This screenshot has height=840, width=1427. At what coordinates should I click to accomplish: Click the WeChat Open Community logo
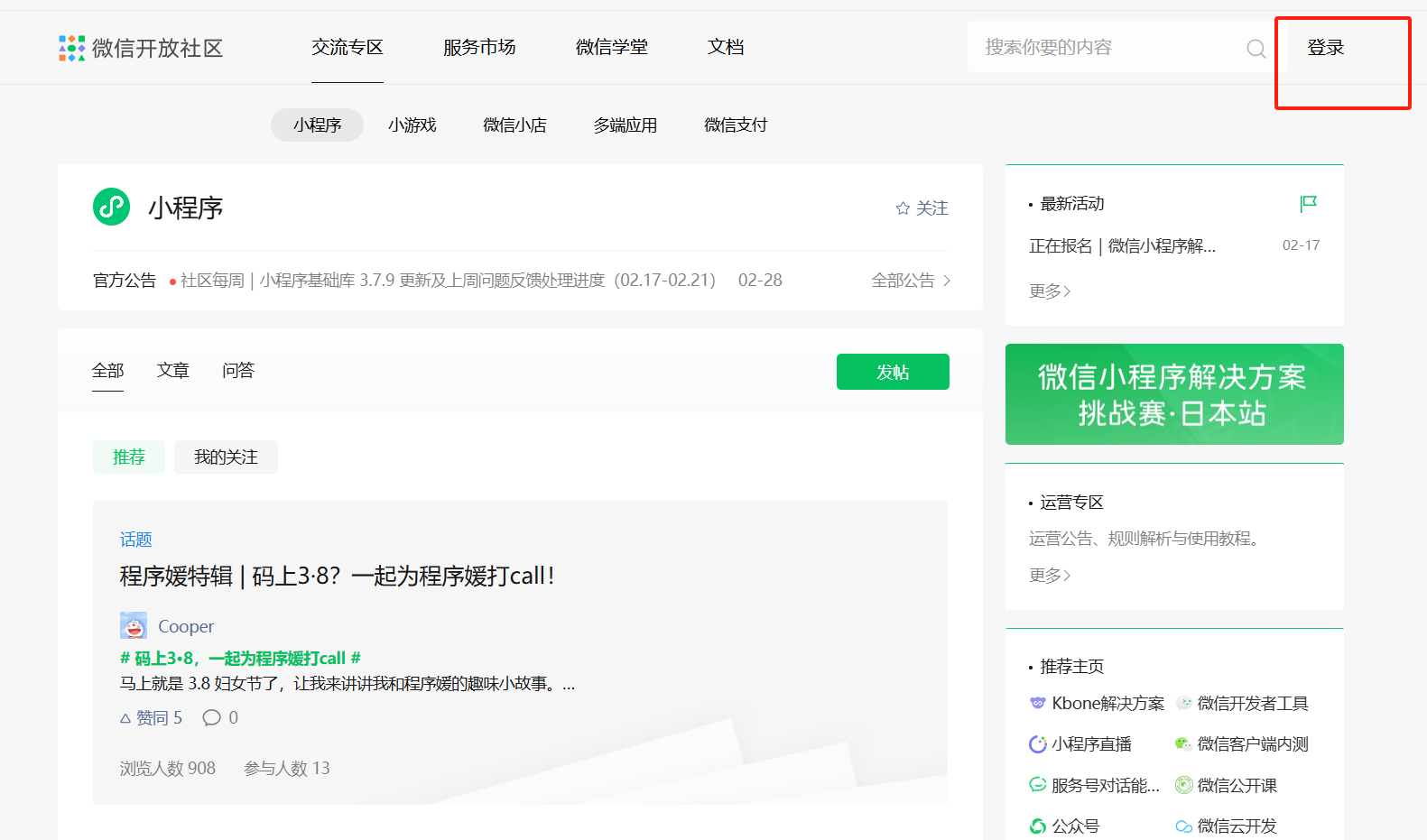point(141,48)
